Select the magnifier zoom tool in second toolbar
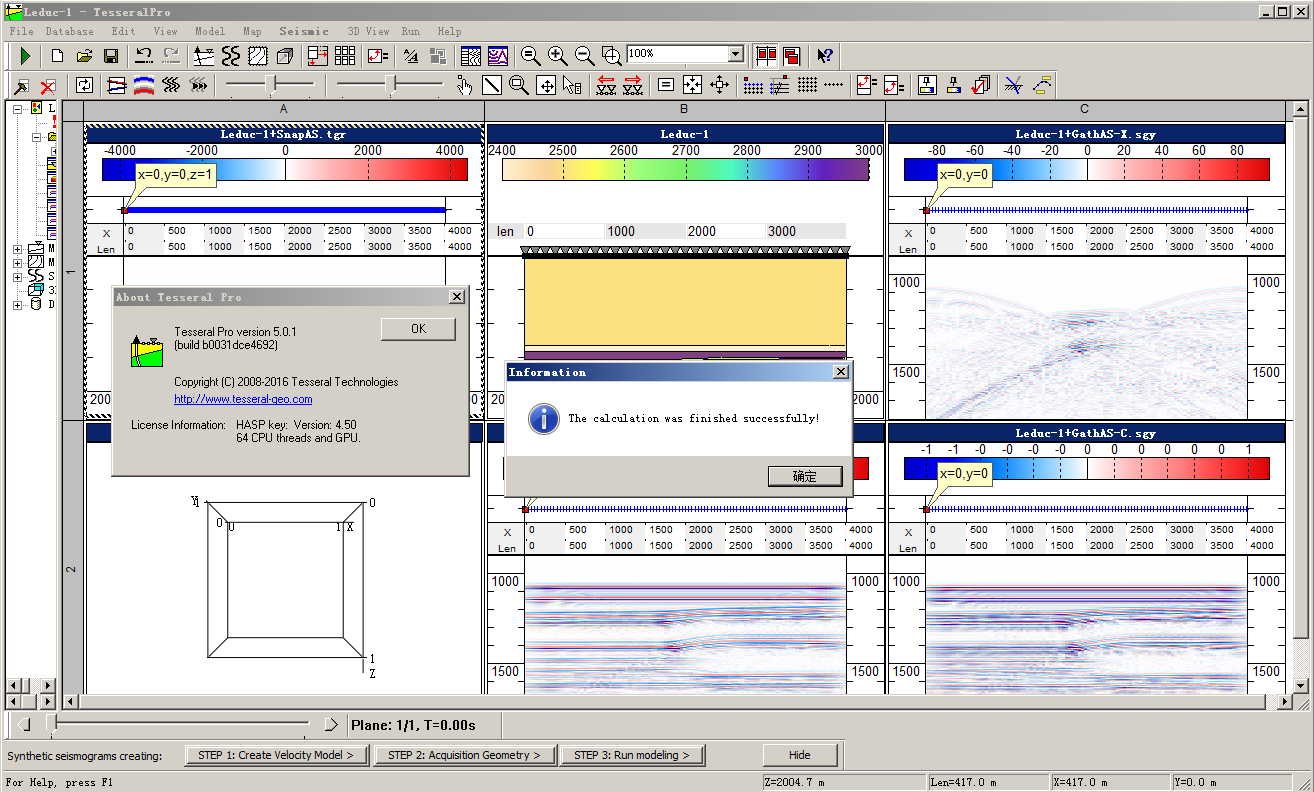 coord(519,86)
